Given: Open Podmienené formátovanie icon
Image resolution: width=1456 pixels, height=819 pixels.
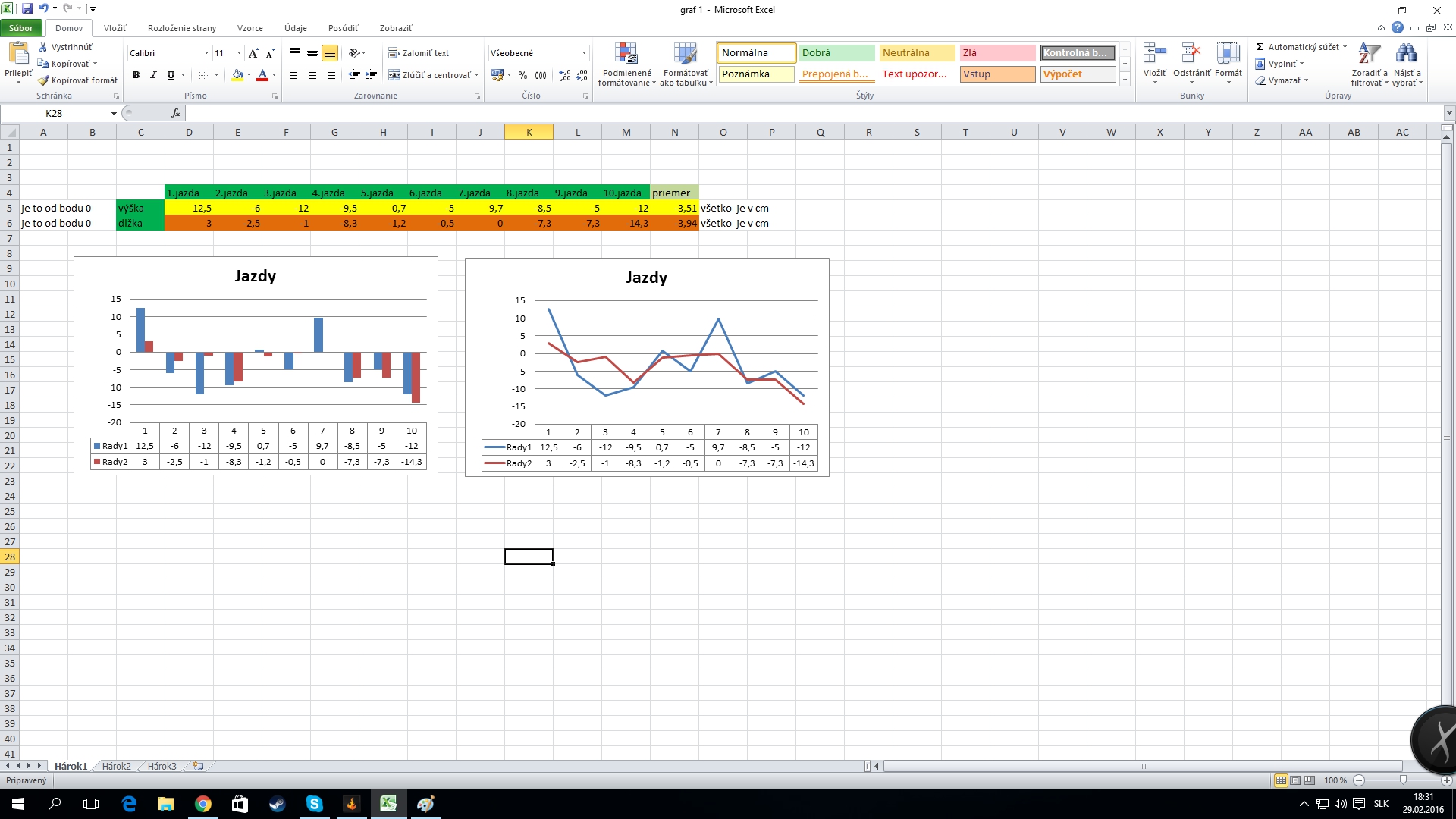Looking at the screenshot, I should click(626, 55).
